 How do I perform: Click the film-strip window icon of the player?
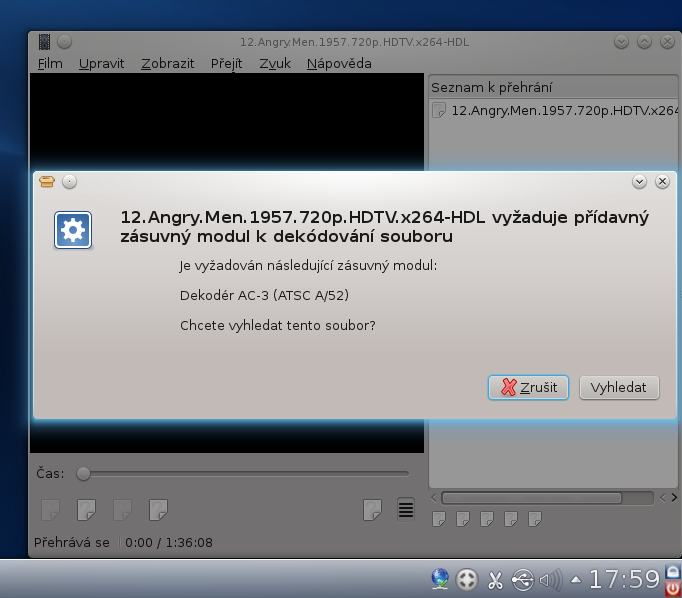(44, 42)
